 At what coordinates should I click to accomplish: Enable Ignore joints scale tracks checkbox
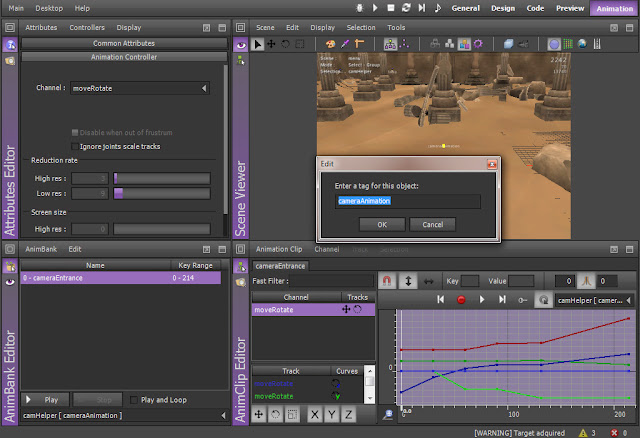tap(73, 146)
